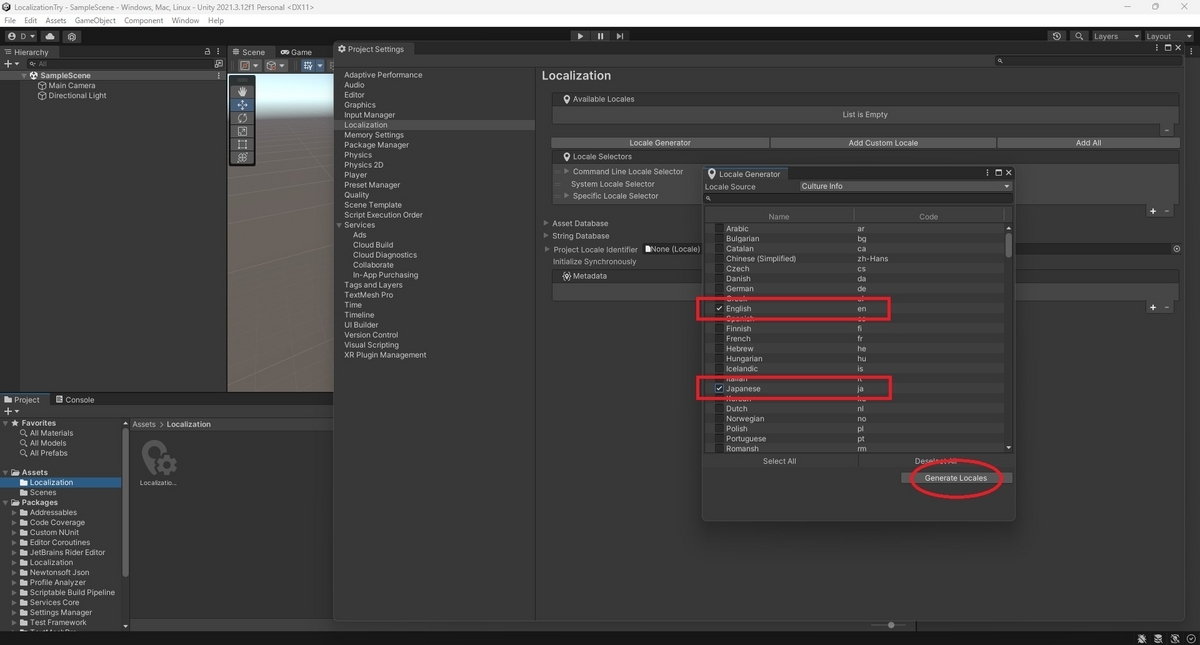Click the global search magnifier icon

pos(1079,36)
